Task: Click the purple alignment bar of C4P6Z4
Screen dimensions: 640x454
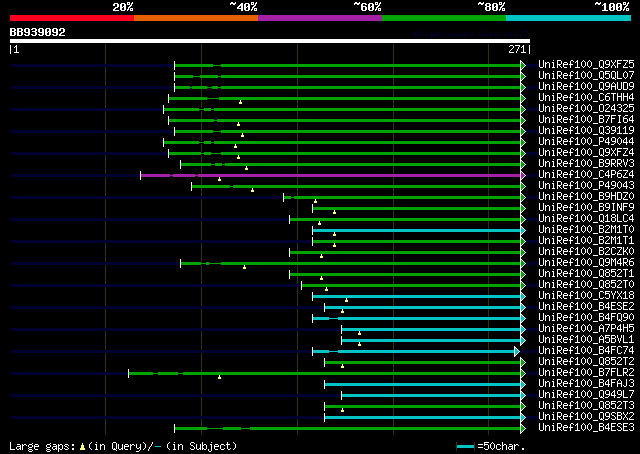Action: click(x=331, y=176)
